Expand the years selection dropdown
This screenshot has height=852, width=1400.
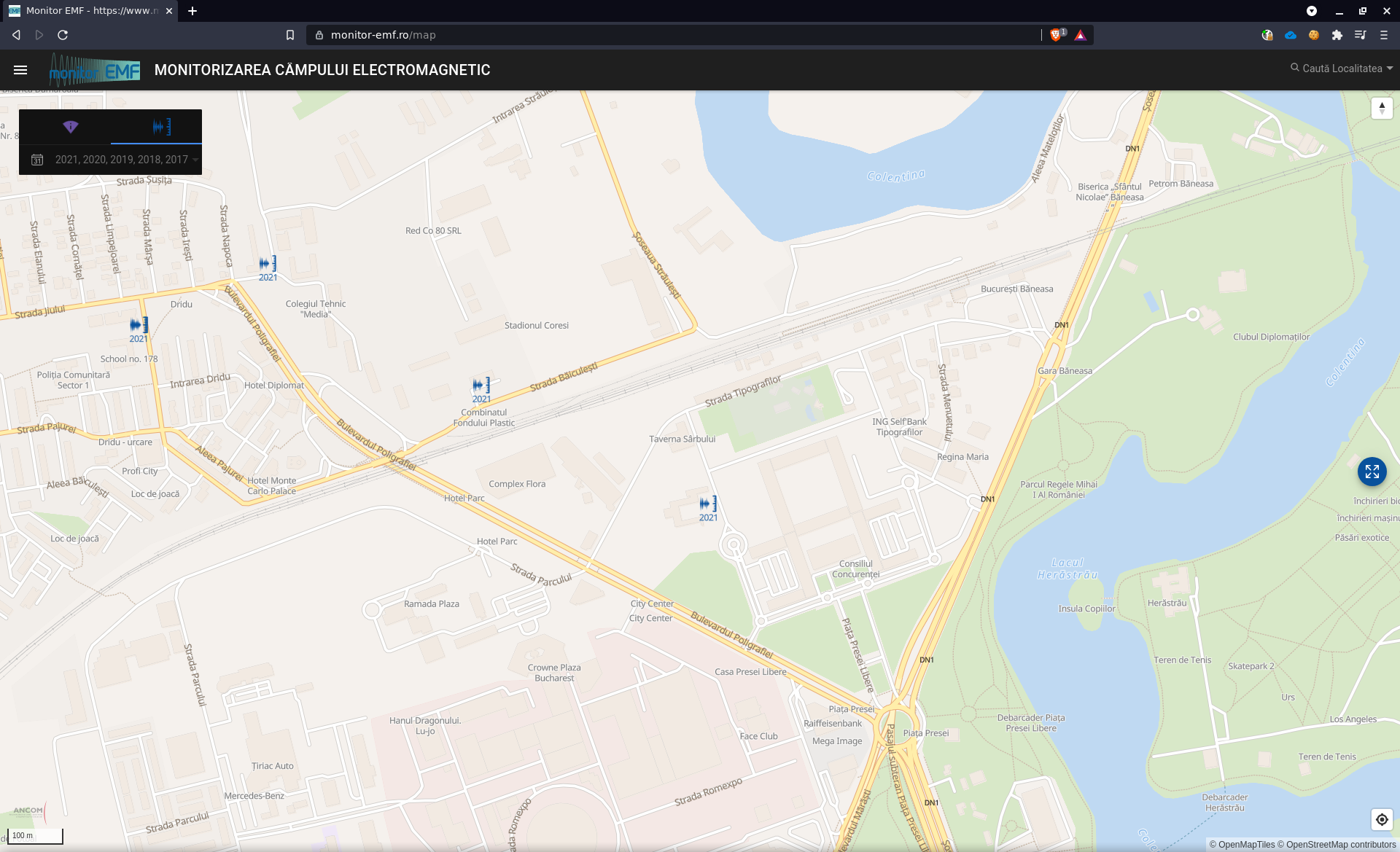click(195, 160)
